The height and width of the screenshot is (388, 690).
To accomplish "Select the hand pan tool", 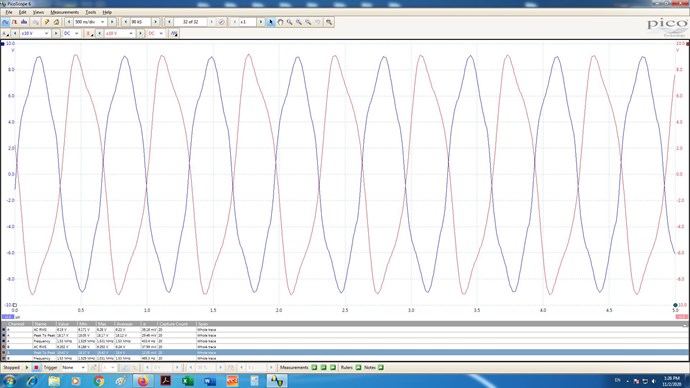I will (x=280, y=22).
